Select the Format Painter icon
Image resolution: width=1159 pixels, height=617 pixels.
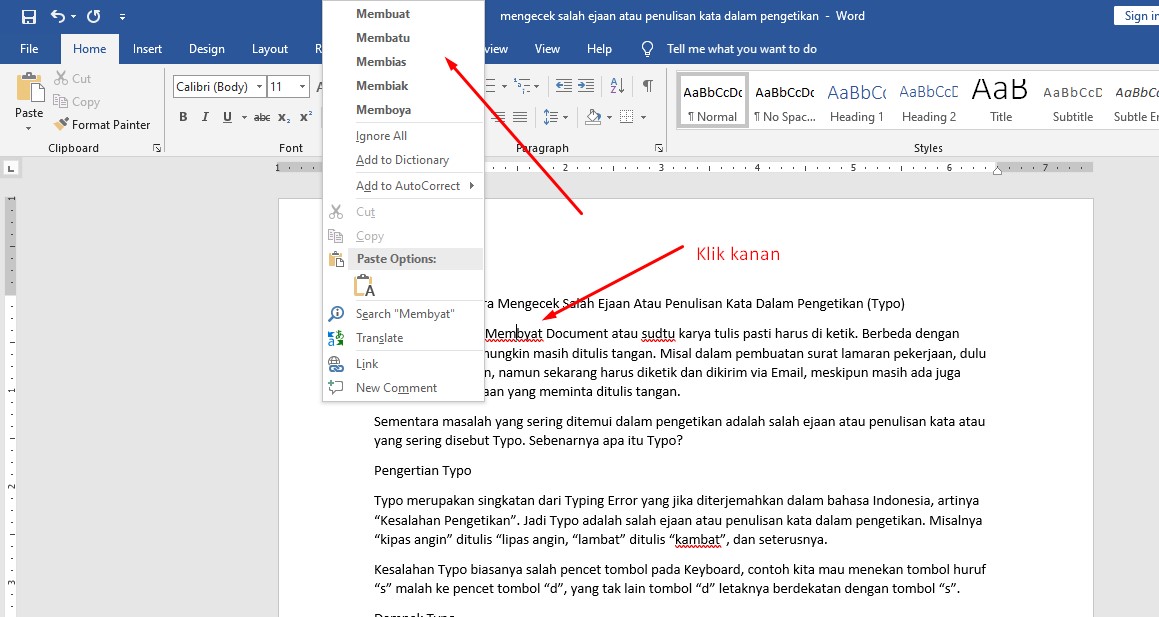coord(64,124)
